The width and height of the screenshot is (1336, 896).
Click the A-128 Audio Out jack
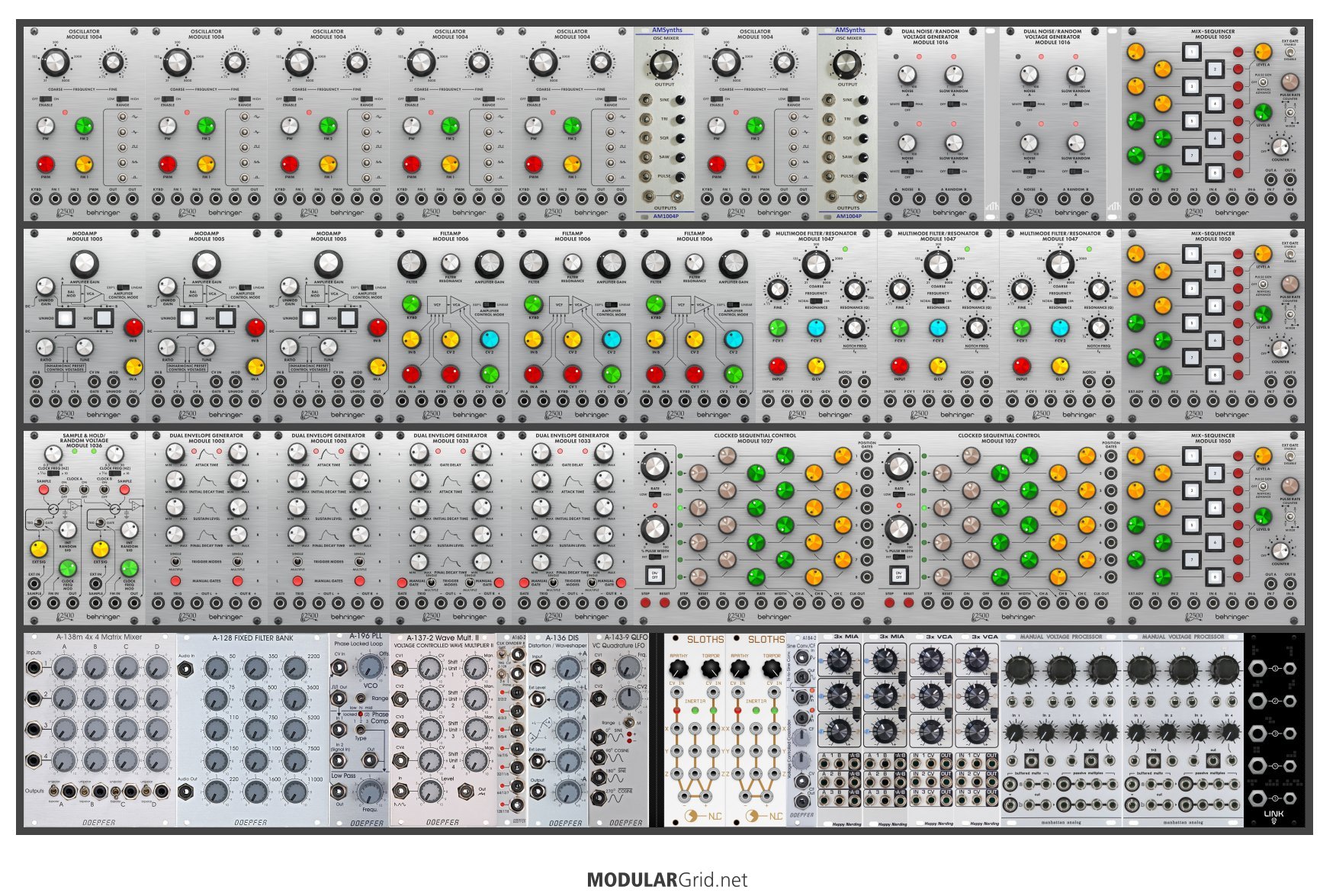click(x=186, y=792)
